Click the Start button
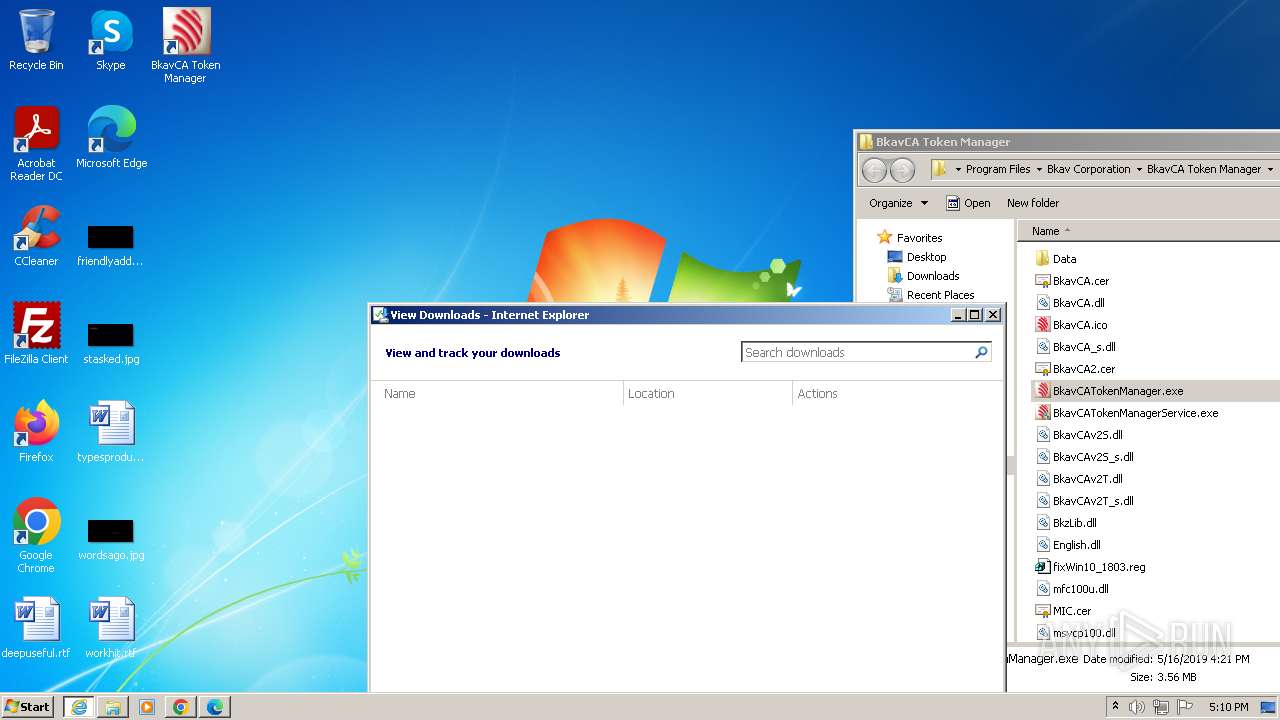 point(27,706)
